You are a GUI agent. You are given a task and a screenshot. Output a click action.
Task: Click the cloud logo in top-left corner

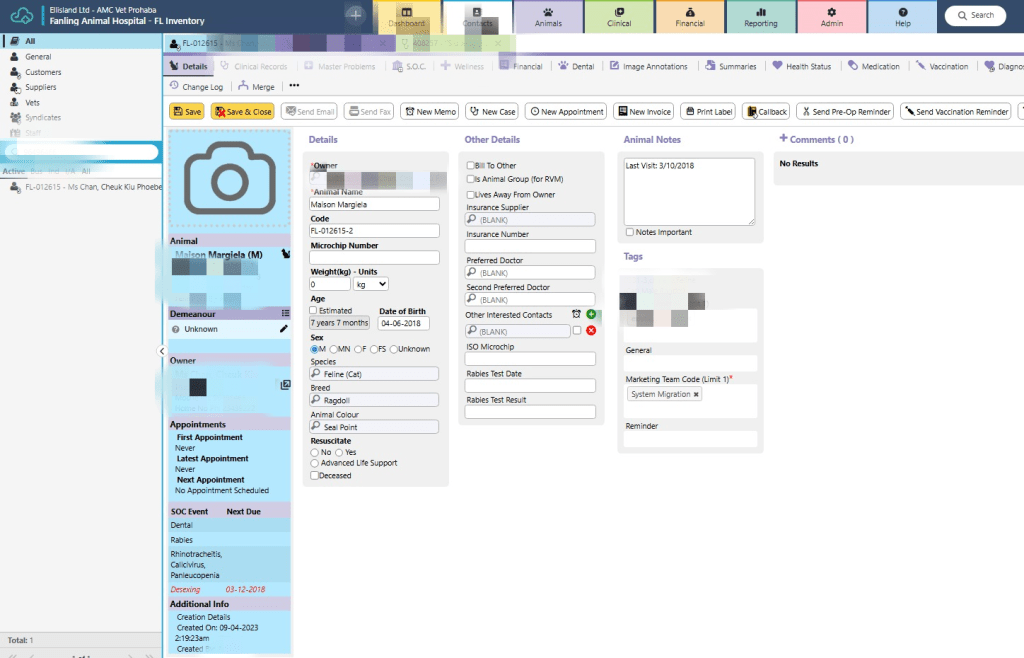22,16
